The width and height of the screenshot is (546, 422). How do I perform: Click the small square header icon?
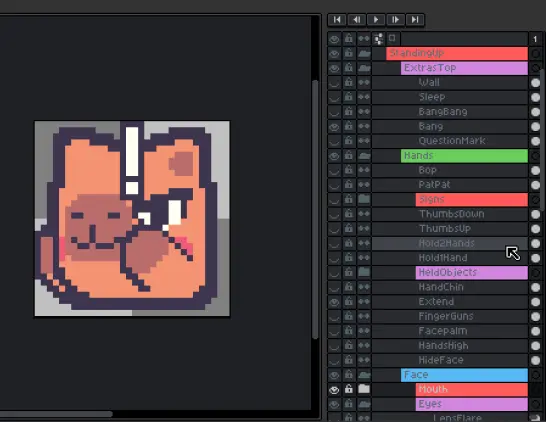click(392, 38)
